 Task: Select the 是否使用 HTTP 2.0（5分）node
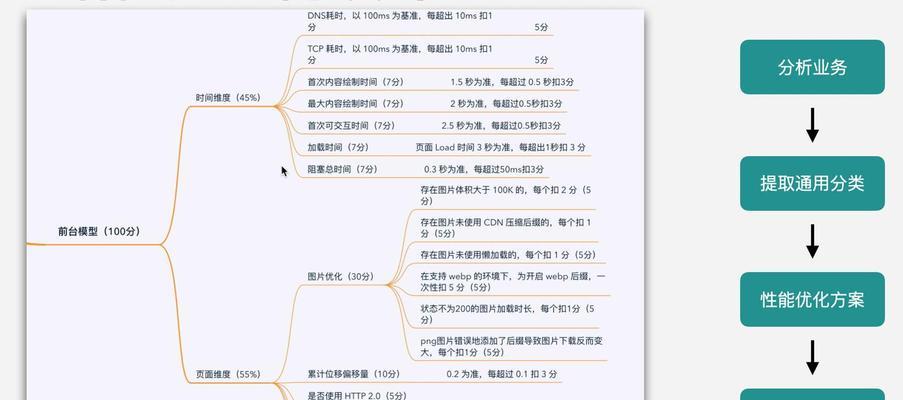click(357, 395)
